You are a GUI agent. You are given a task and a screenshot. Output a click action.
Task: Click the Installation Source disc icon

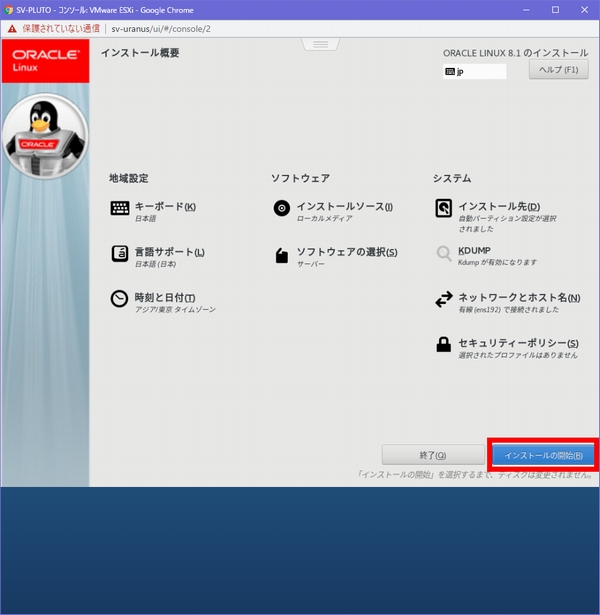coord(282,208)
